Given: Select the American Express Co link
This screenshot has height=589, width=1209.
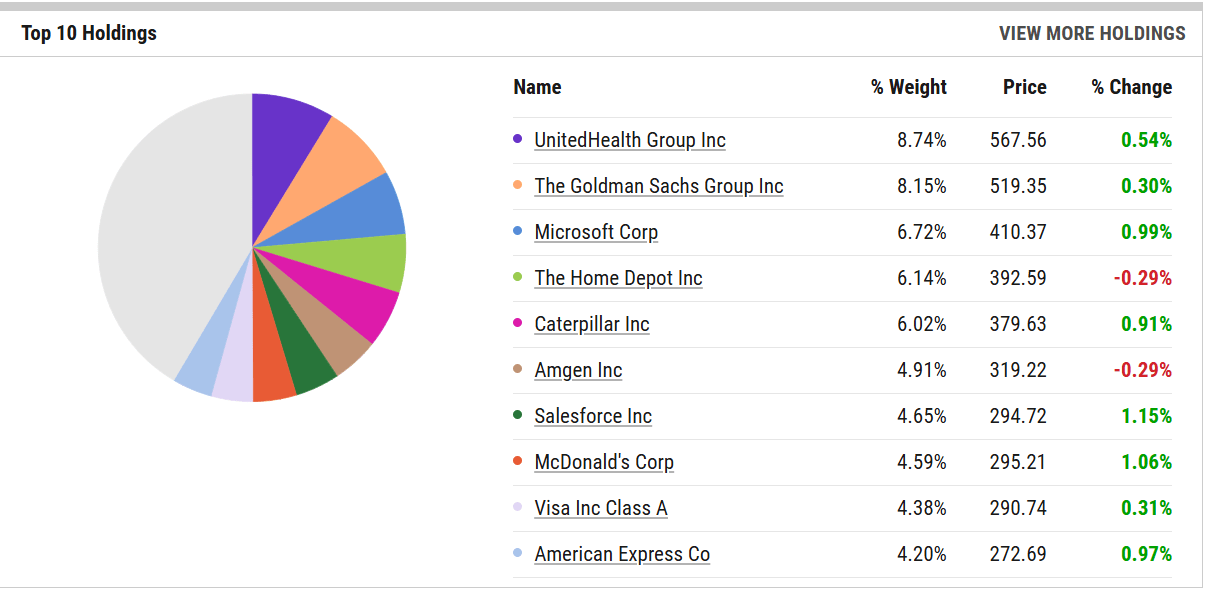Looking at the screenshot, I should pos(622,554).
